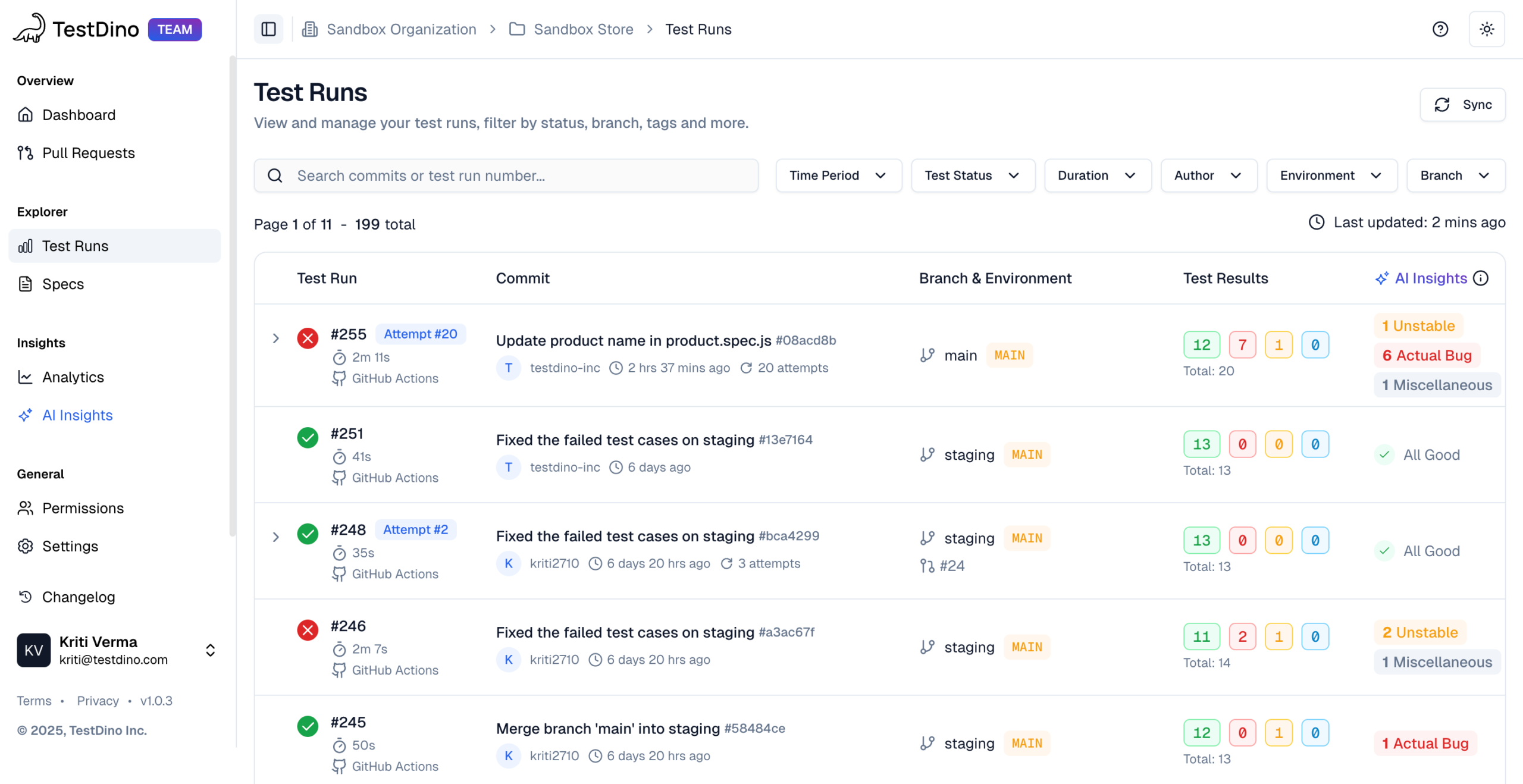Toggle the sidebar collapse icon
This screenshot has height=784, width=1523.
click(268, 29)
